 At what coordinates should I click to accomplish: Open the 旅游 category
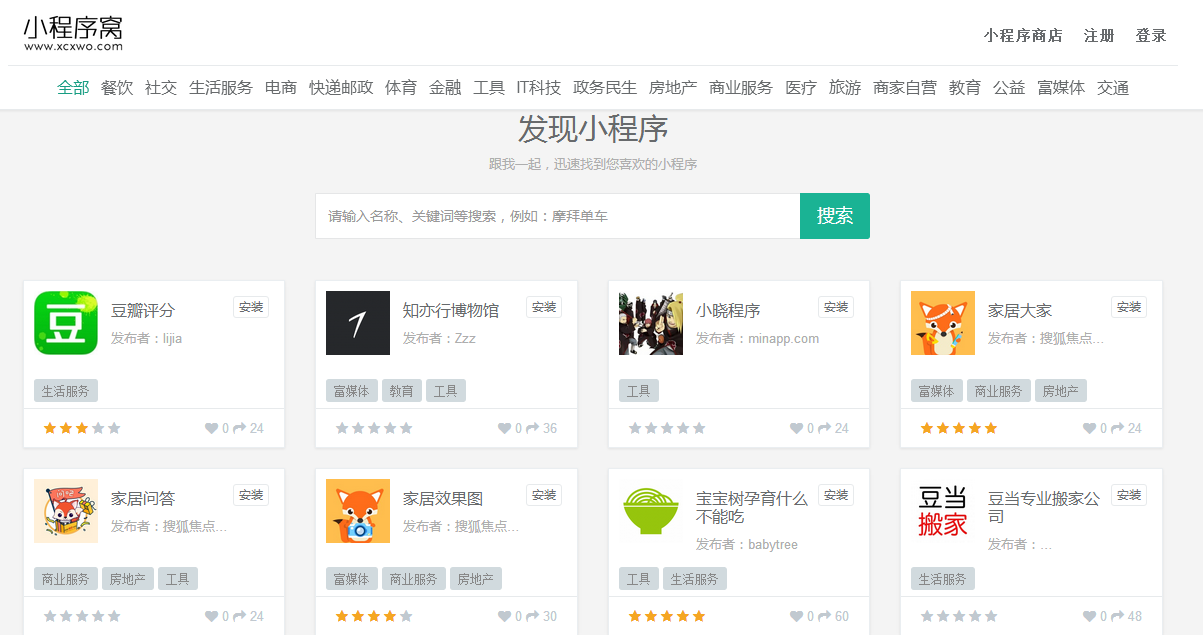845,88
